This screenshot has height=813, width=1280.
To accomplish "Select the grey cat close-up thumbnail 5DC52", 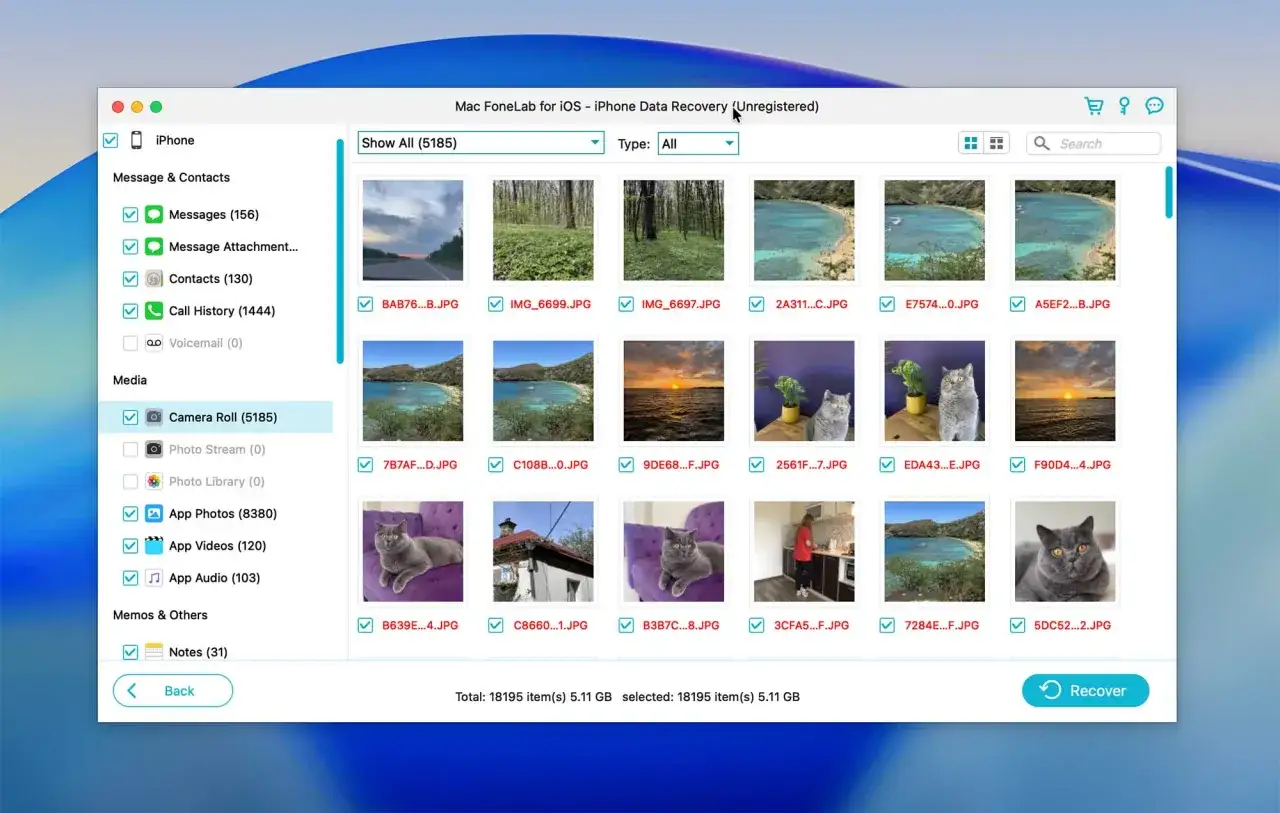I will (1064, 551).
